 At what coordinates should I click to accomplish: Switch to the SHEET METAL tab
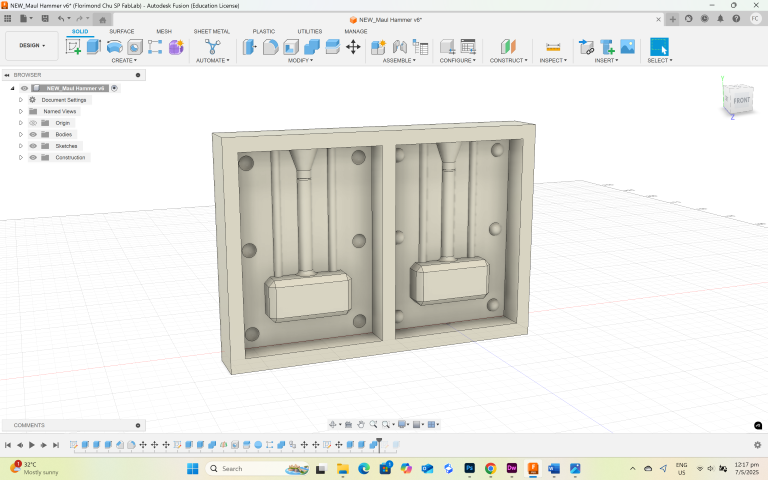[212, 31]
